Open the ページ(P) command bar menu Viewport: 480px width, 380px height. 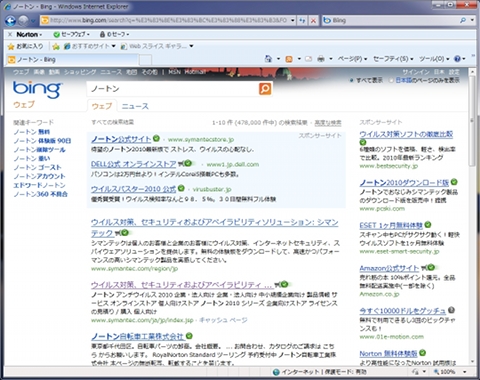tap(352, 59)
